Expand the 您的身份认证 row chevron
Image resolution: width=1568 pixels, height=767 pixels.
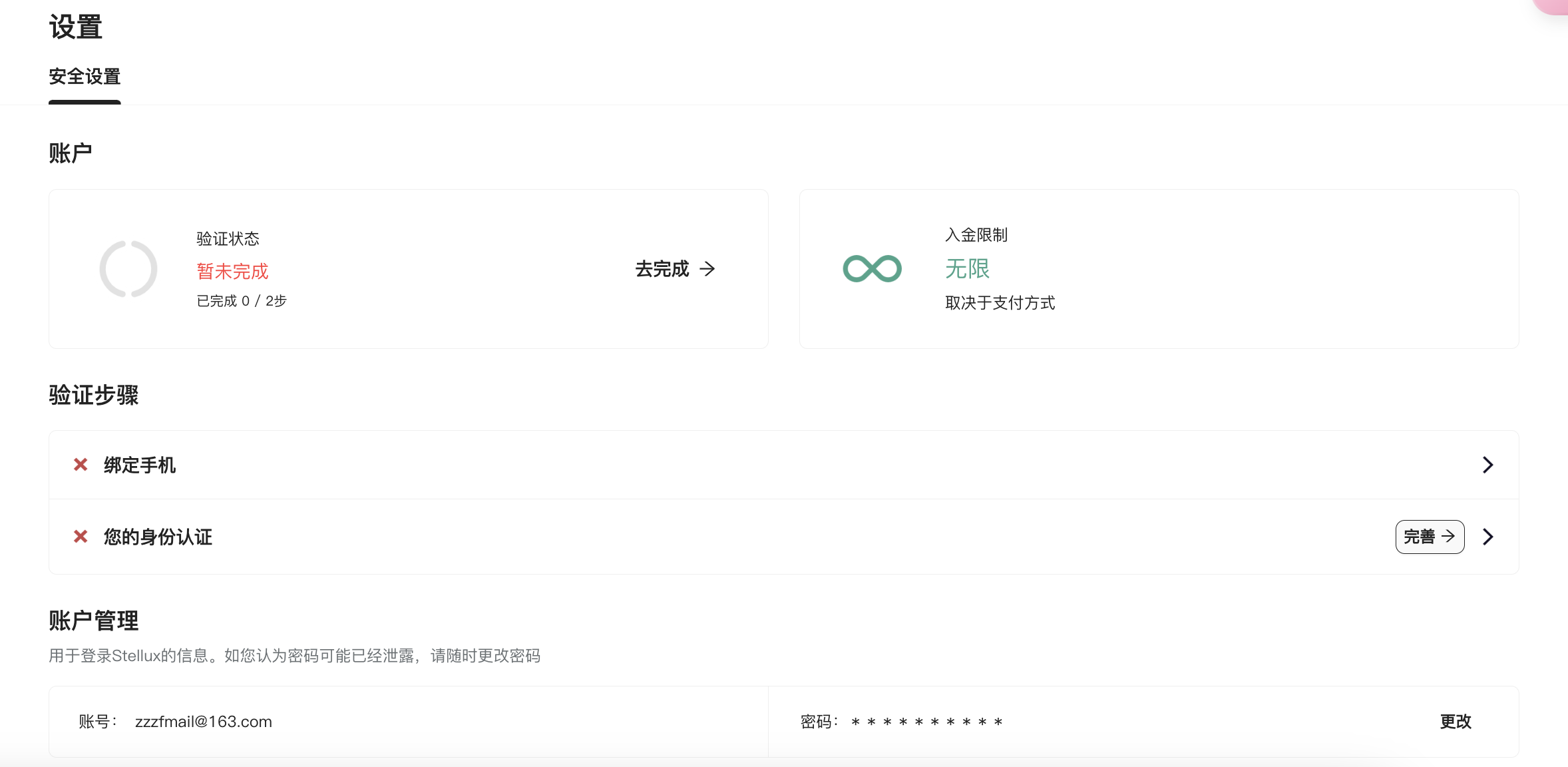(1488, 537)
